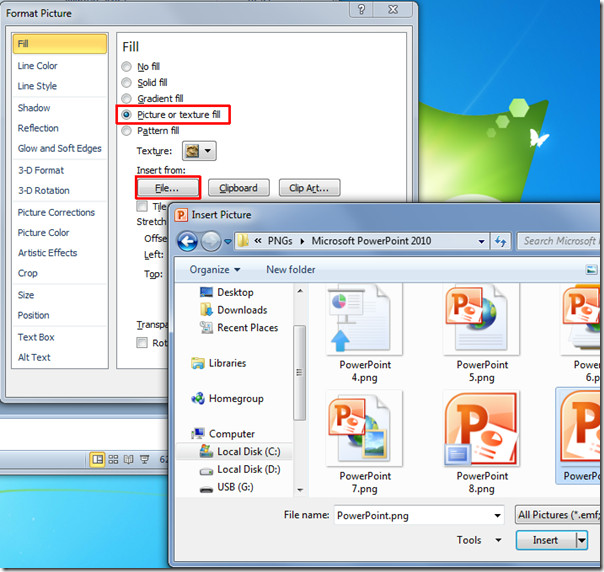Click the Help question mark in Format Picture
Screen dimensions: 604x572
(361, 9)
